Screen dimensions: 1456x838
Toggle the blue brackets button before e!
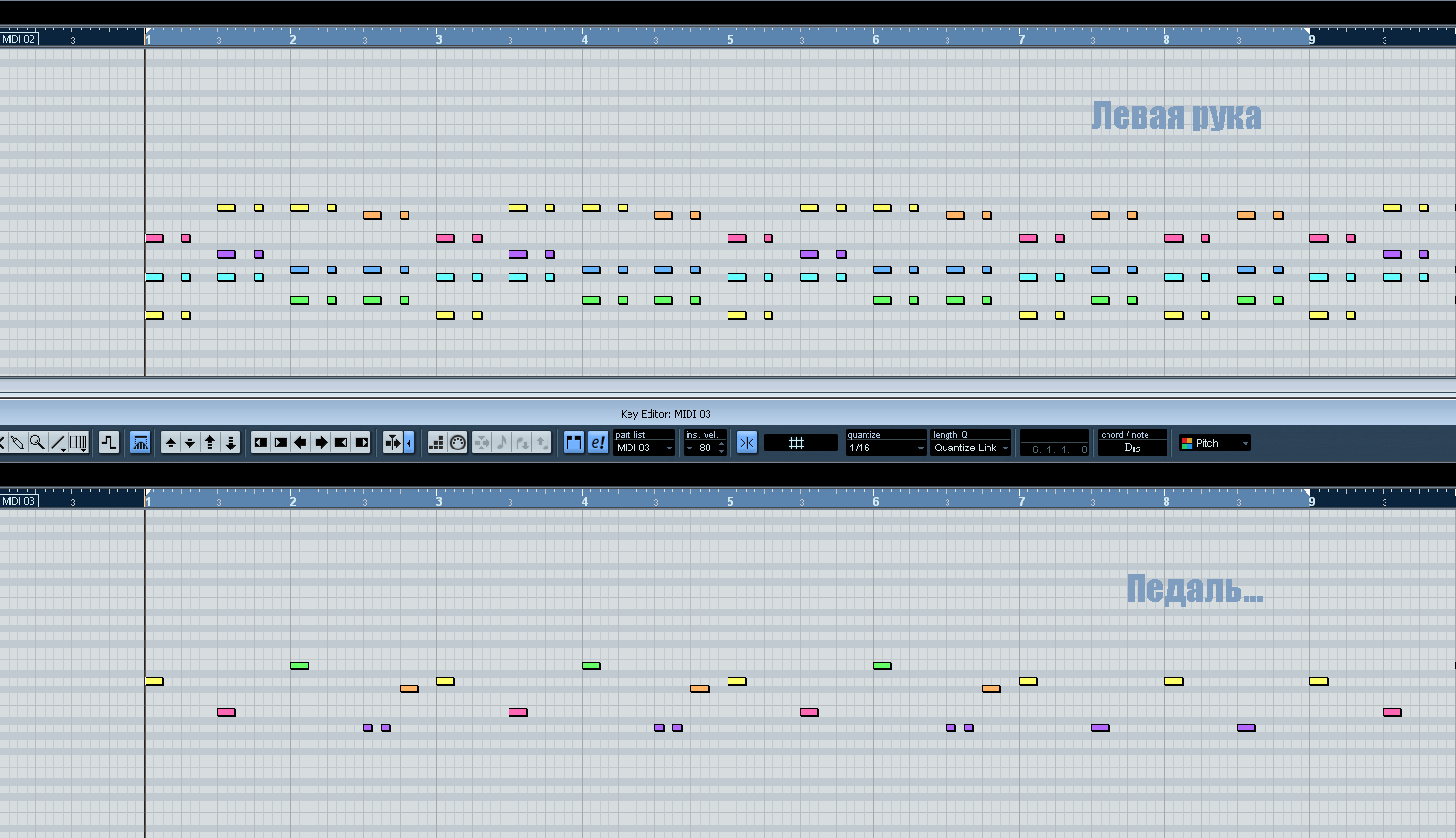573,443
